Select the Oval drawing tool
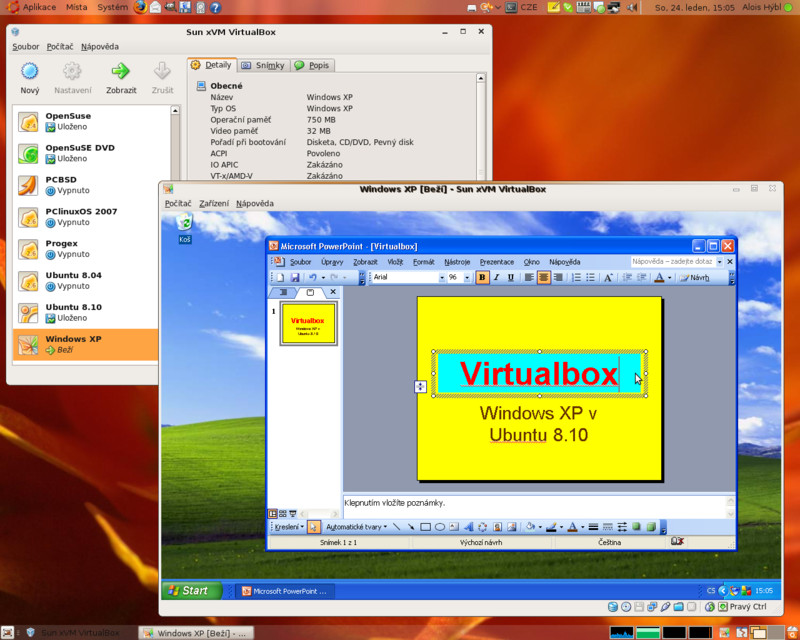Image resolution: width=800 pixels, height=640 pixels. (x=439, y=527)
